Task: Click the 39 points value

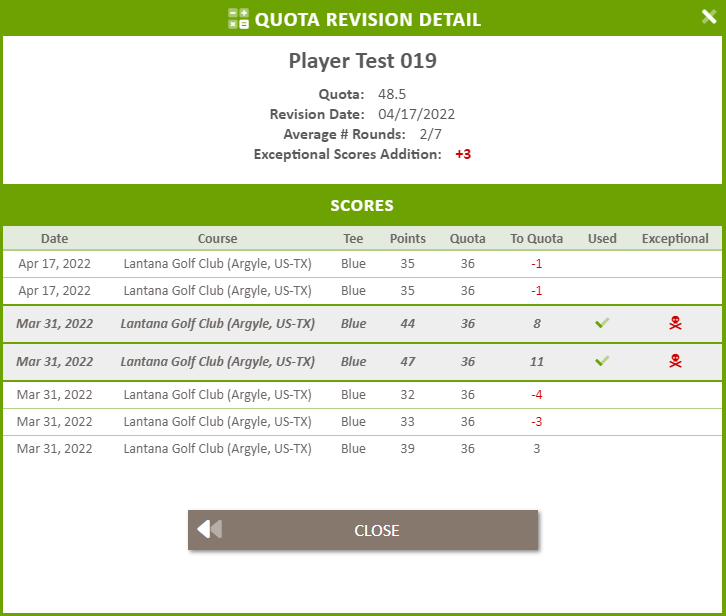Action: (x=407, y=448)
